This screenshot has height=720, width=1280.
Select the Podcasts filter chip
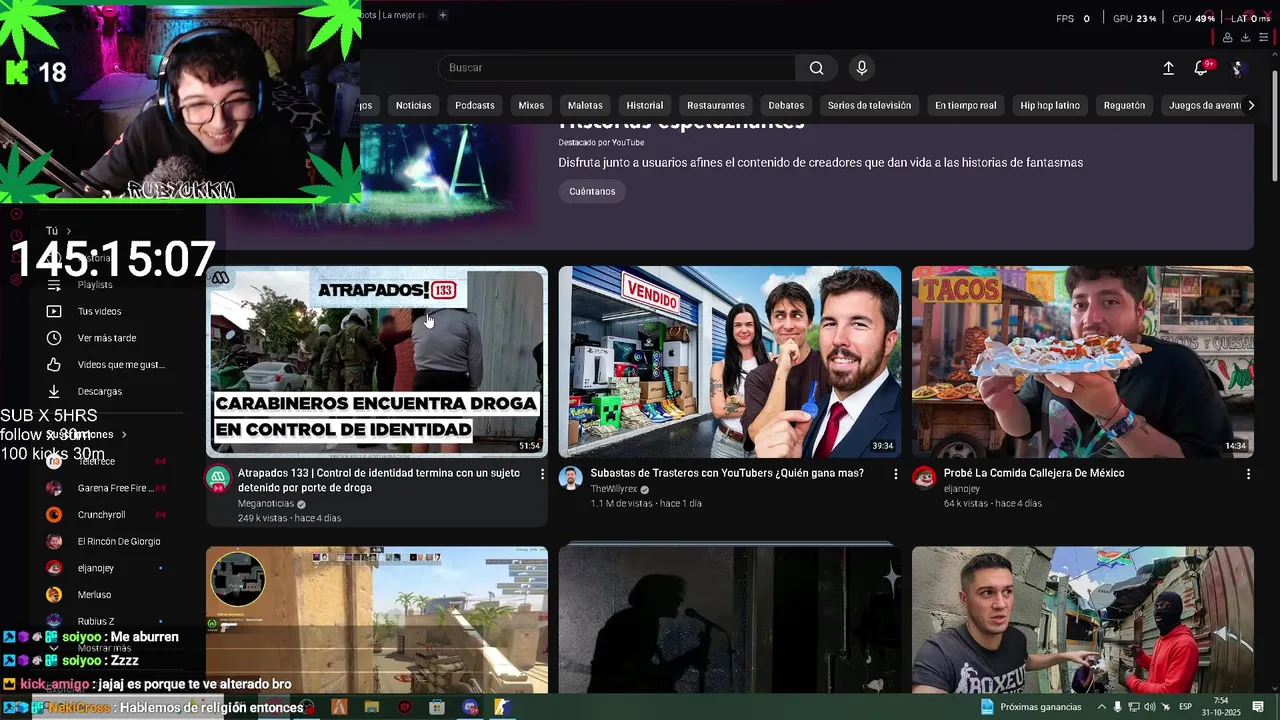click(x=475, y=105)
